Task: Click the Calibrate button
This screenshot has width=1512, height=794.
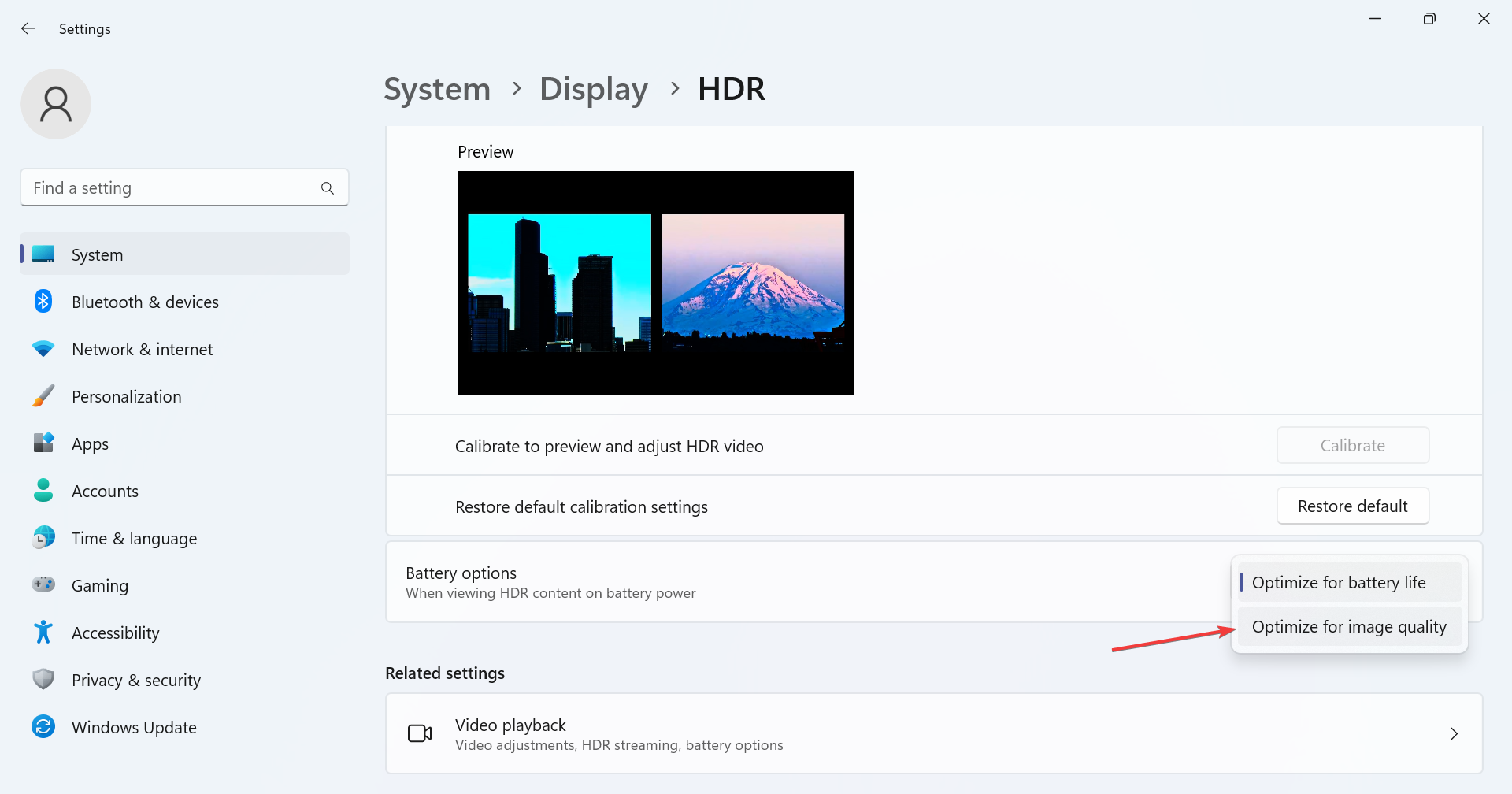Action: (x=1352, y=445)
